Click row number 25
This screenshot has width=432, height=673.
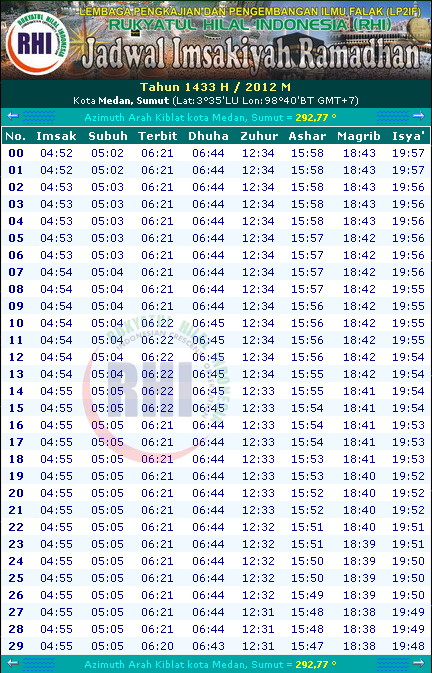point(16,578)
